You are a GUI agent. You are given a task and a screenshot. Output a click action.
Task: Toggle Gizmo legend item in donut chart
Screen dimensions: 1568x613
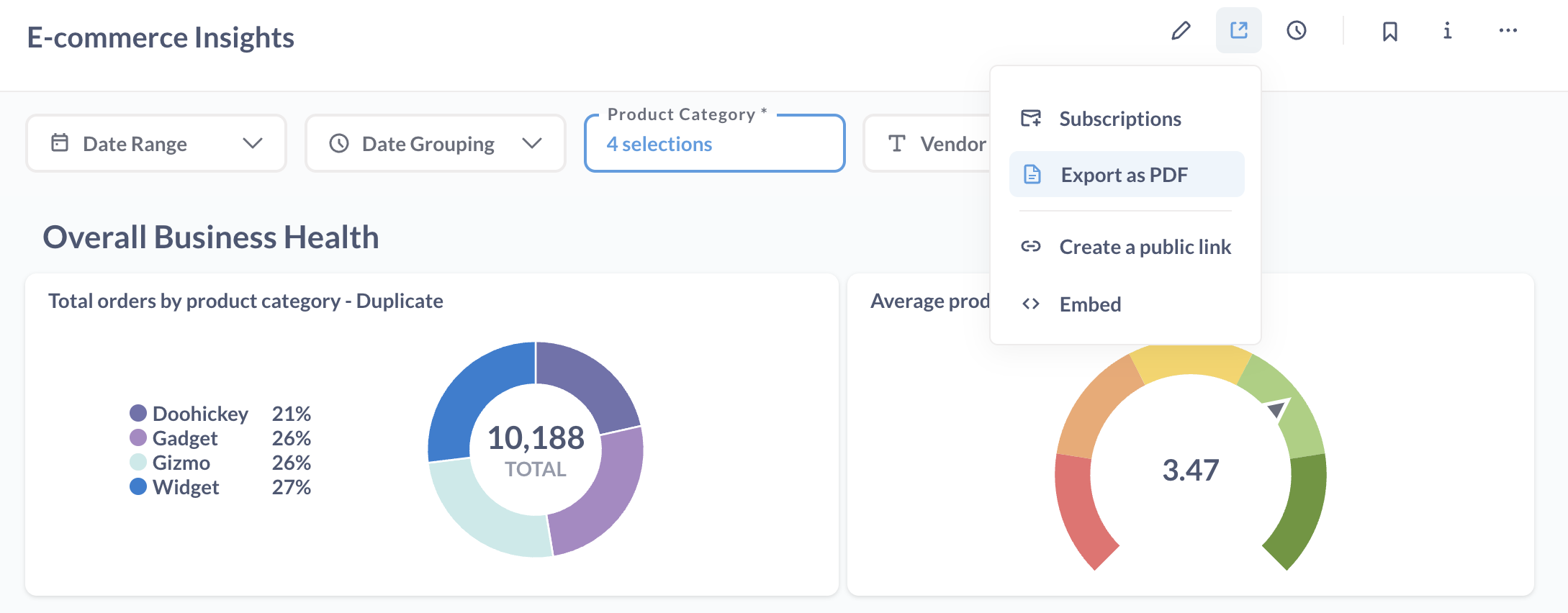point(181,463)
